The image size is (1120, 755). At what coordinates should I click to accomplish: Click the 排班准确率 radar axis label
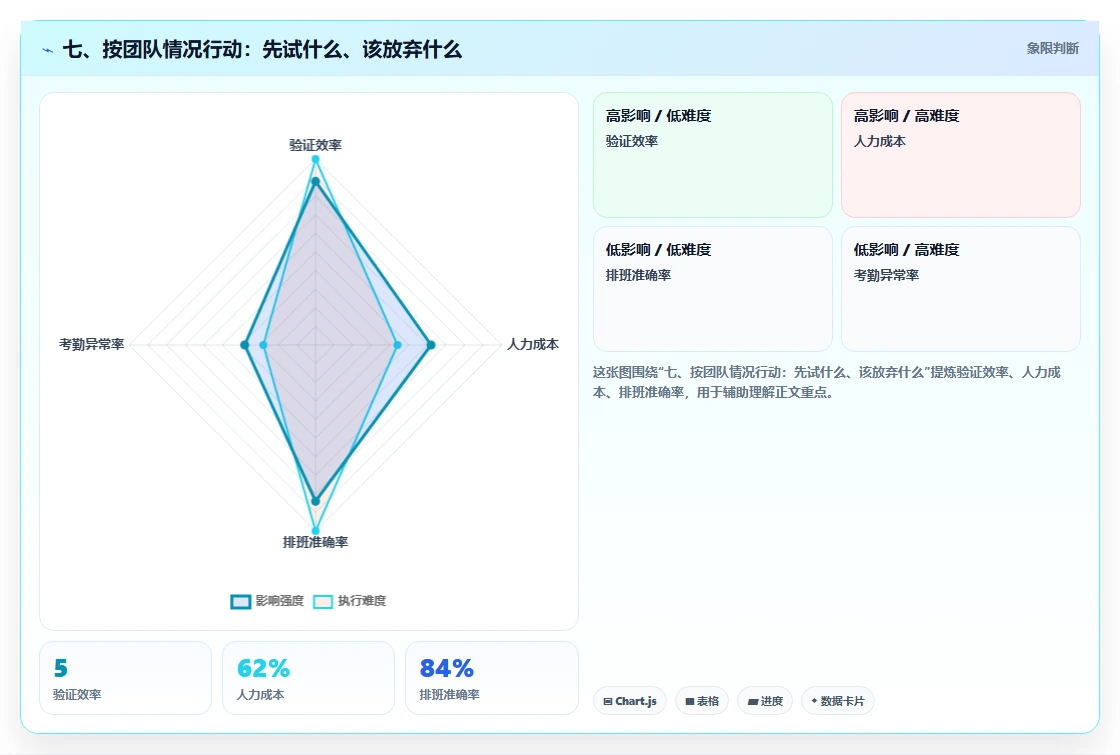click(315, 542)
